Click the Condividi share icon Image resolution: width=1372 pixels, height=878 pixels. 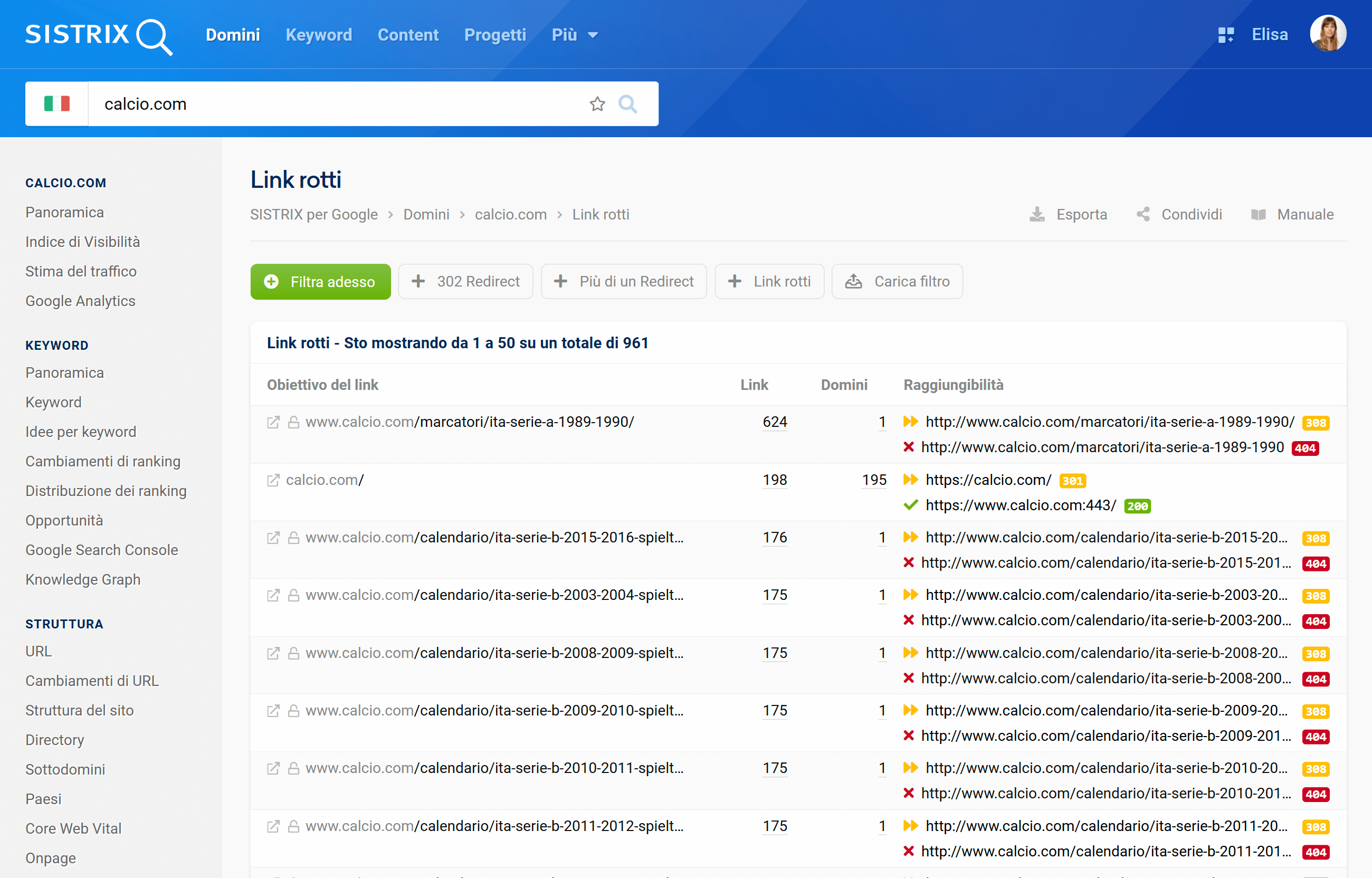pyautogui.click(x=1143, y=214)
